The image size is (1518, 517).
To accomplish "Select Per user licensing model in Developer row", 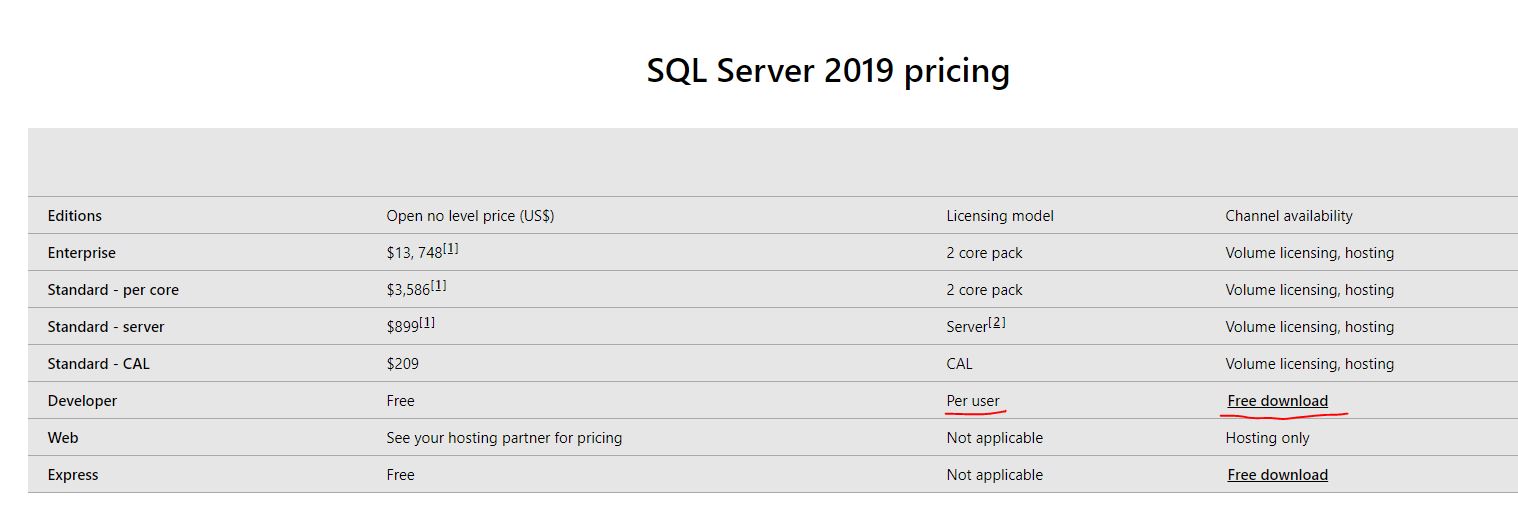I will pos(973,401).
